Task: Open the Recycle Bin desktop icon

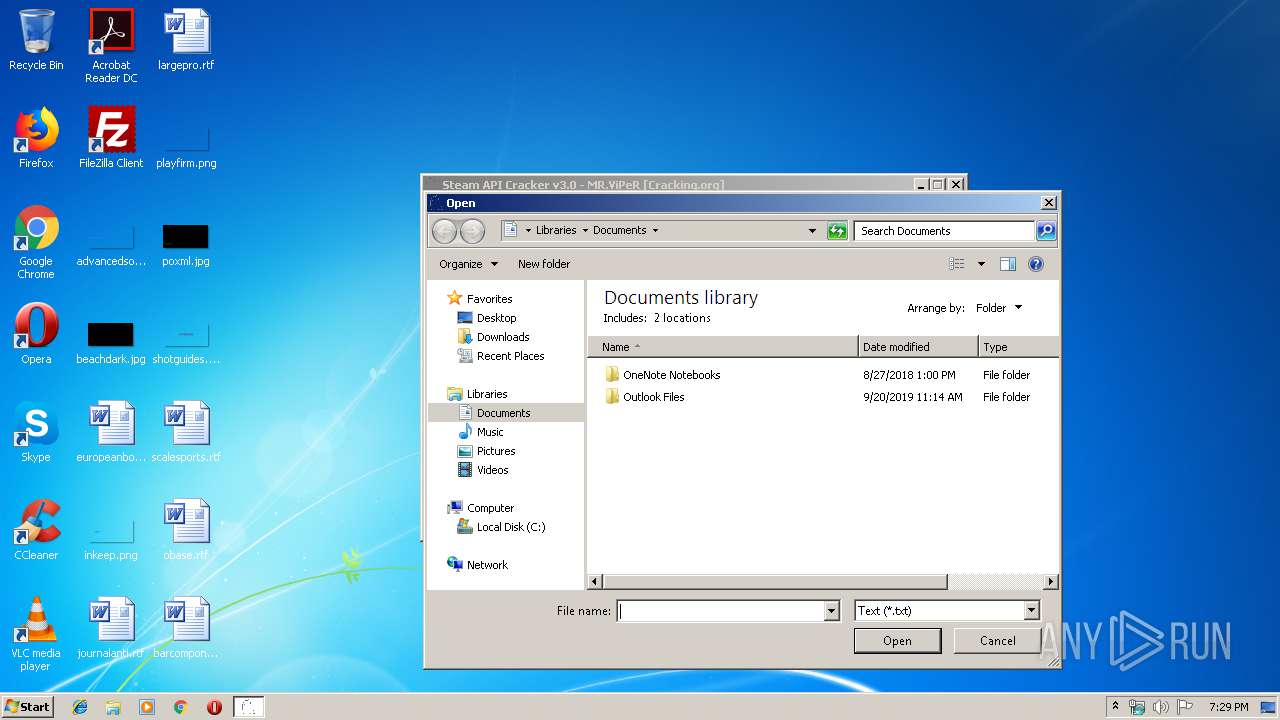Action: pos(36,40)
